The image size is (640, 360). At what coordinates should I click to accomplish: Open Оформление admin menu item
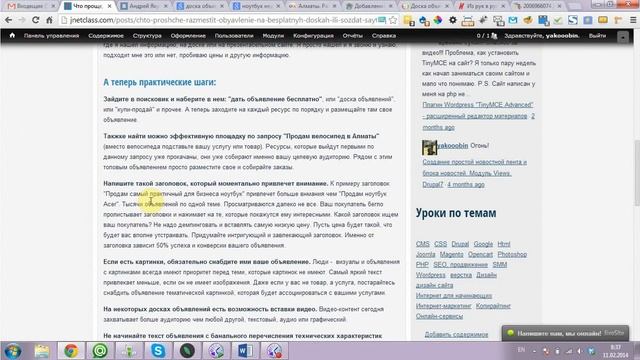[x=188, y=36]
